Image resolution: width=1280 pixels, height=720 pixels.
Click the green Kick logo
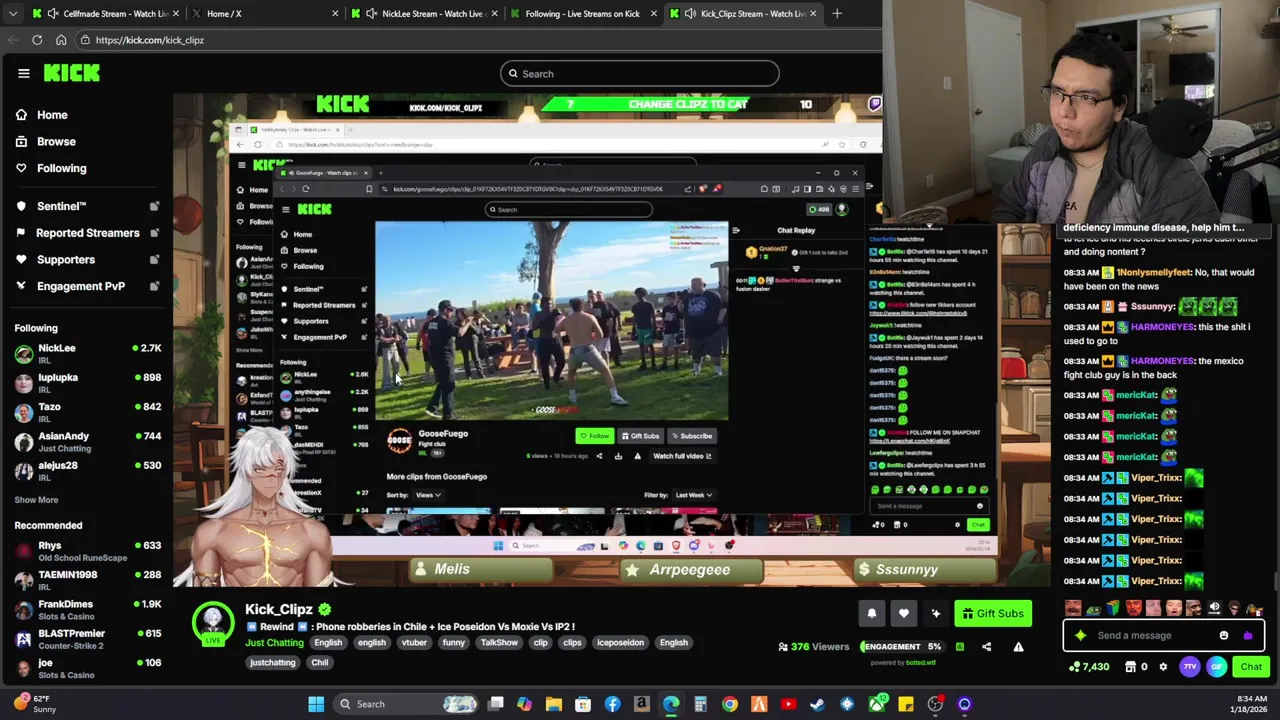click(72, 73)
